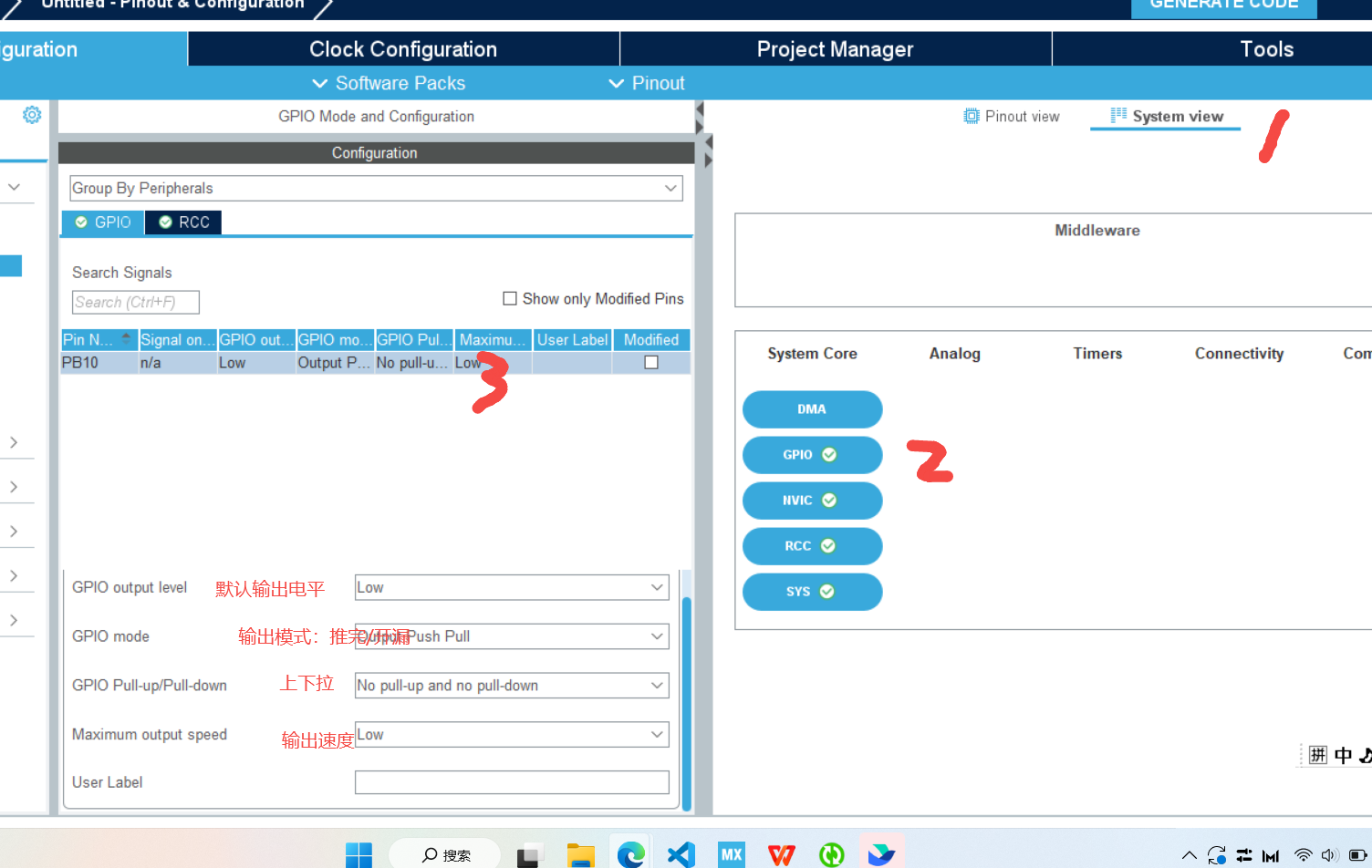Open the Wi-Fi network tray icon

click(1304, 855)
